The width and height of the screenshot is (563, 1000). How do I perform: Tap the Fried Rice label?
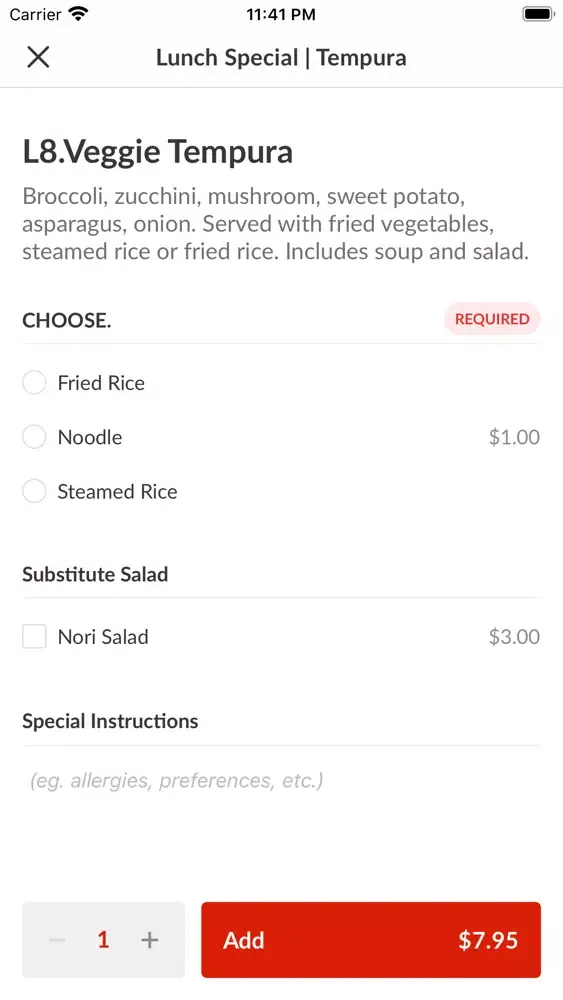pyautogui.click(x=101, y=383)
